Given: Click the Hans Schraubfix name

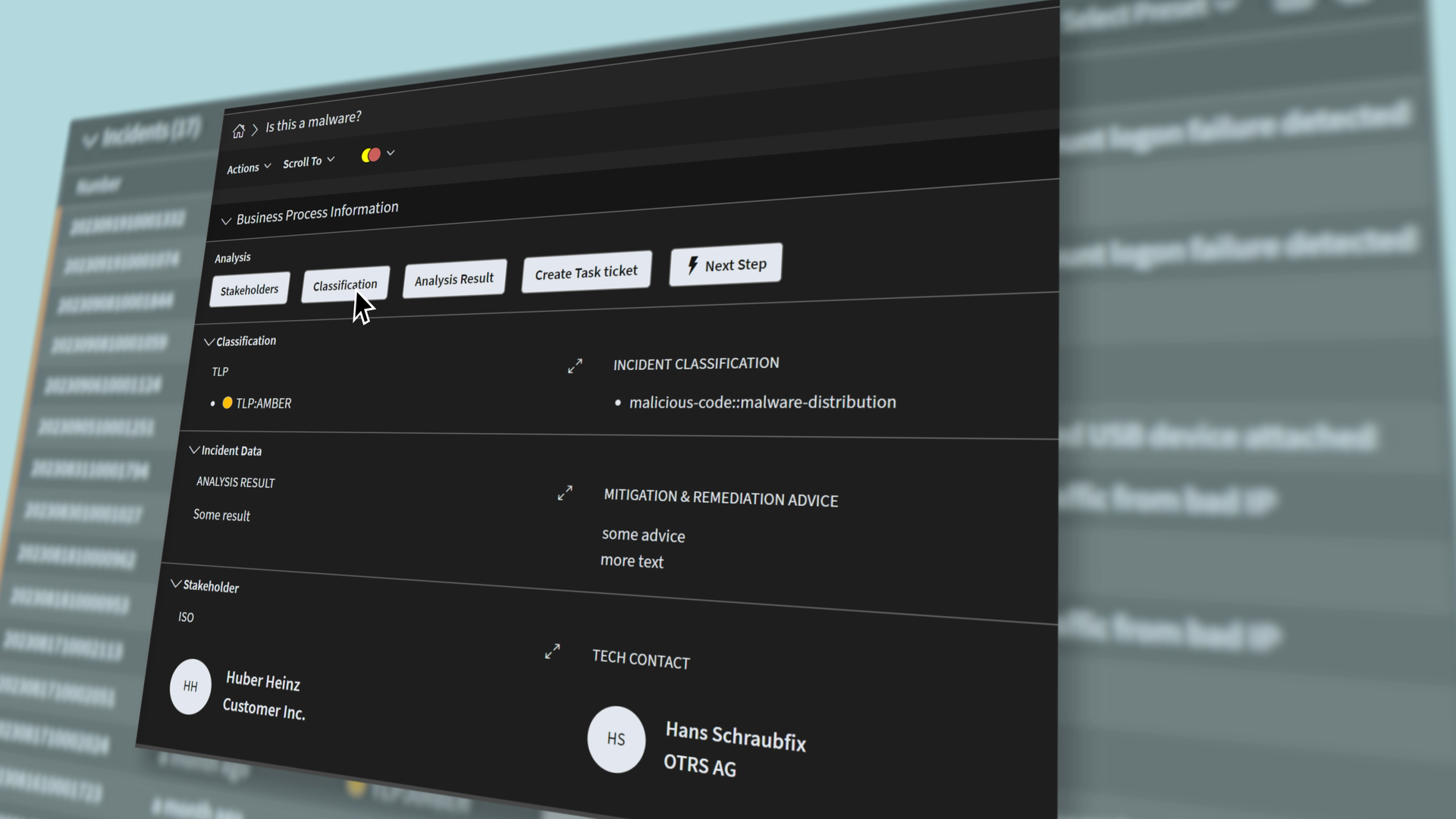Looking at the screenshot, I should [736, 736].
